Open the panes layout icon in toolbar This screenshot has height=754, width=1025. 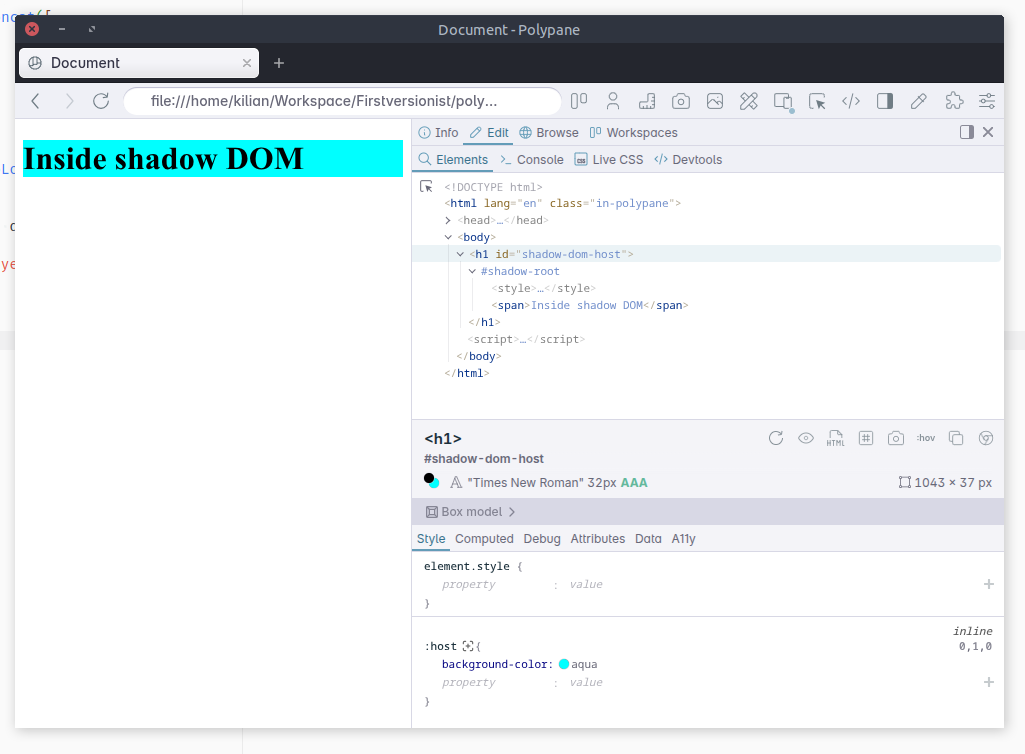[x=579, y=101]
